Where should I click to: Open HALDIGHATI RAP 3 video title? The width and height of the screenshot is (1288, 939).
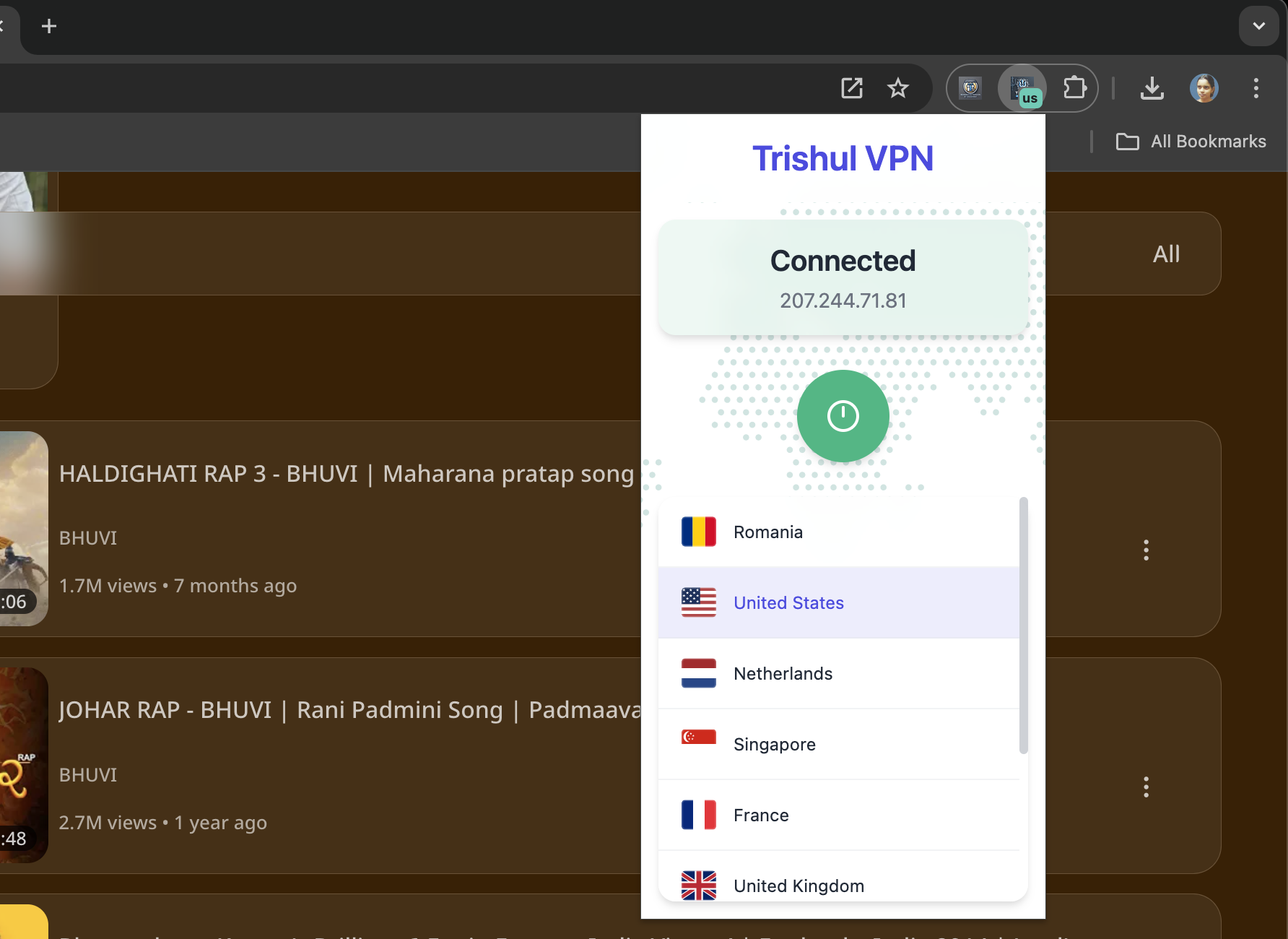click(347, 474)
